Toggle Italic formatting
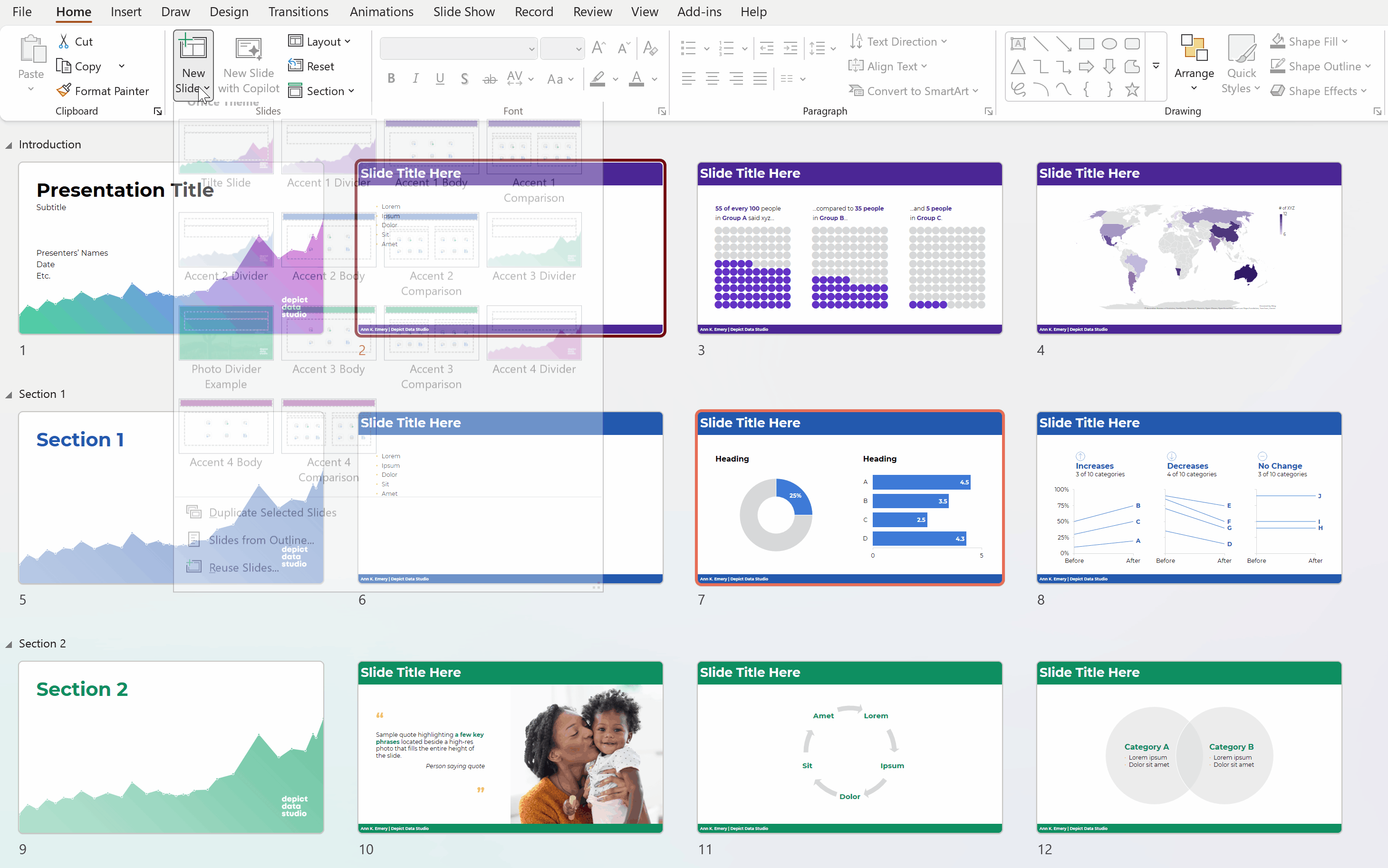The height and width of the screenshot is (868, 1388). click(415, 78)
